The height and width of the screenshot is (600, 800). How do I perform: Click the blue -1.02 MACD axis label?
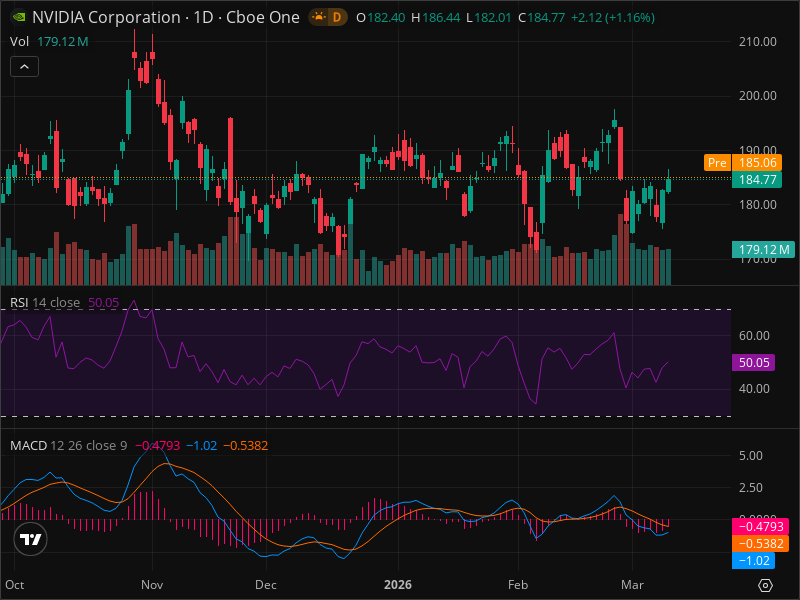tap(754, 561)
